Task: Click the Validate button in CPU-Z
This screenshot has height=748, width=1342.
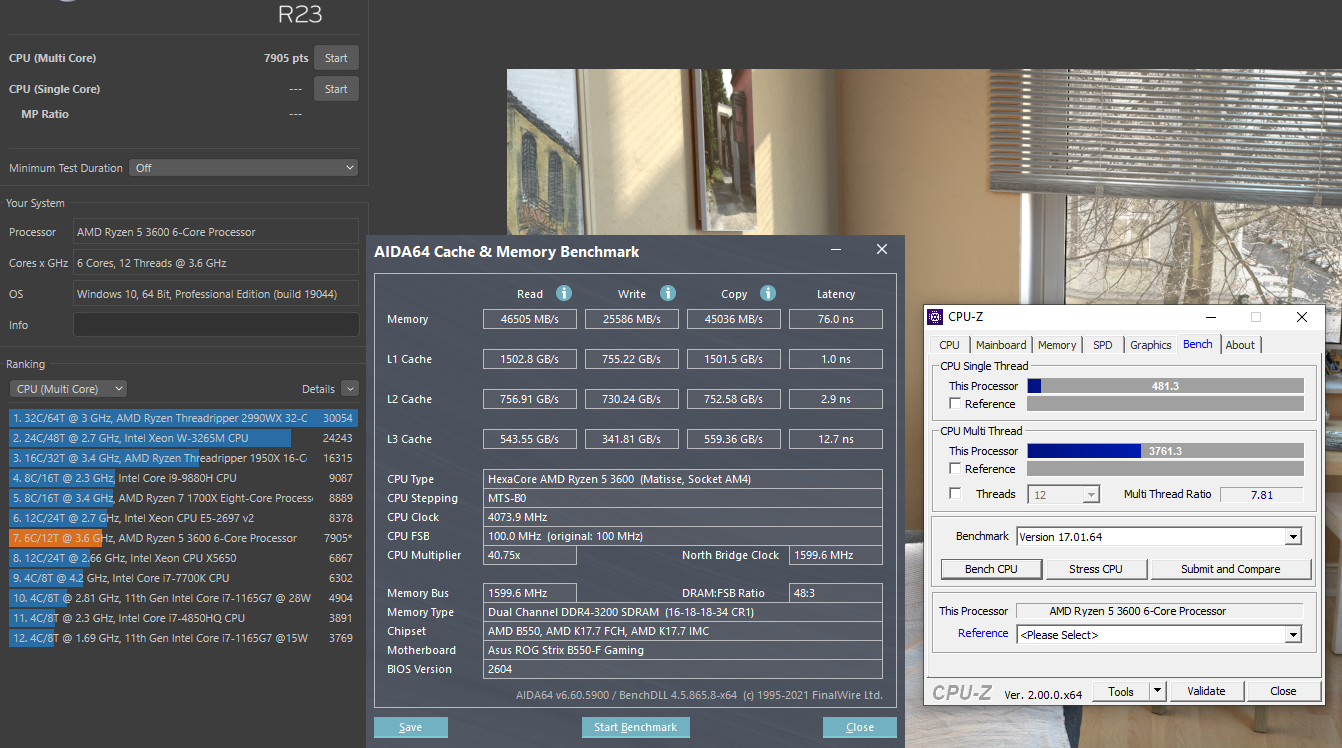Action: tap(1206, 691)
